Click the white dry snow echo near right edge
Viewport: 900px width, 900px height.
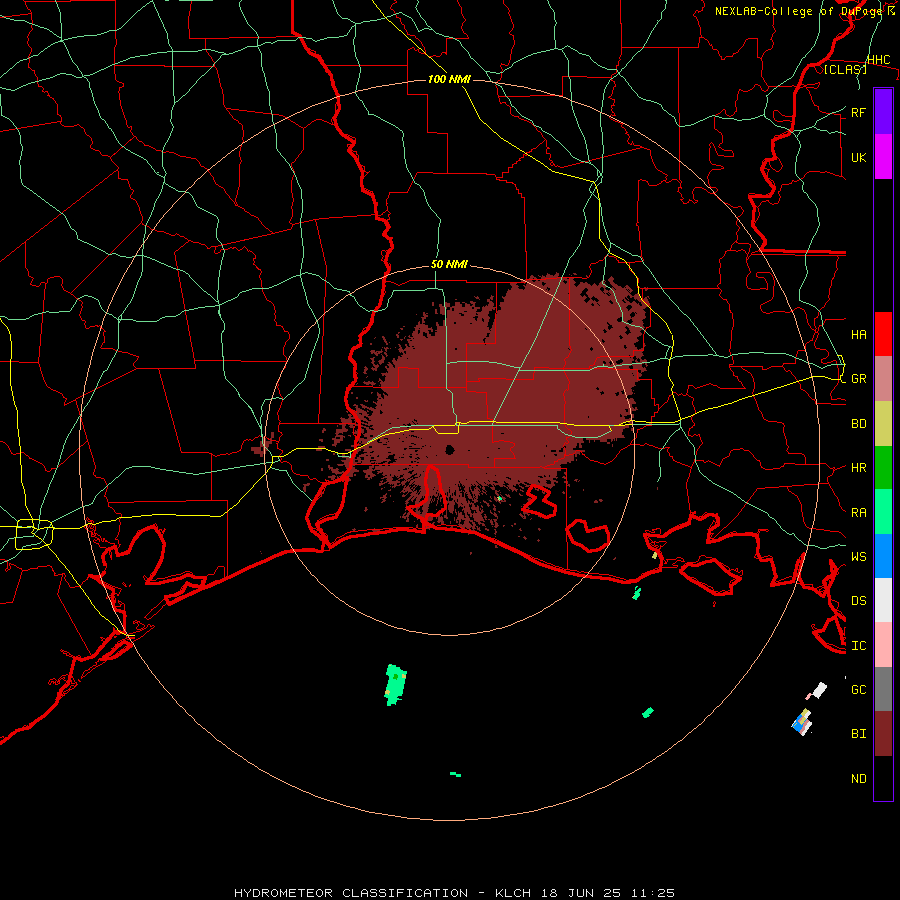coord(819,690)
